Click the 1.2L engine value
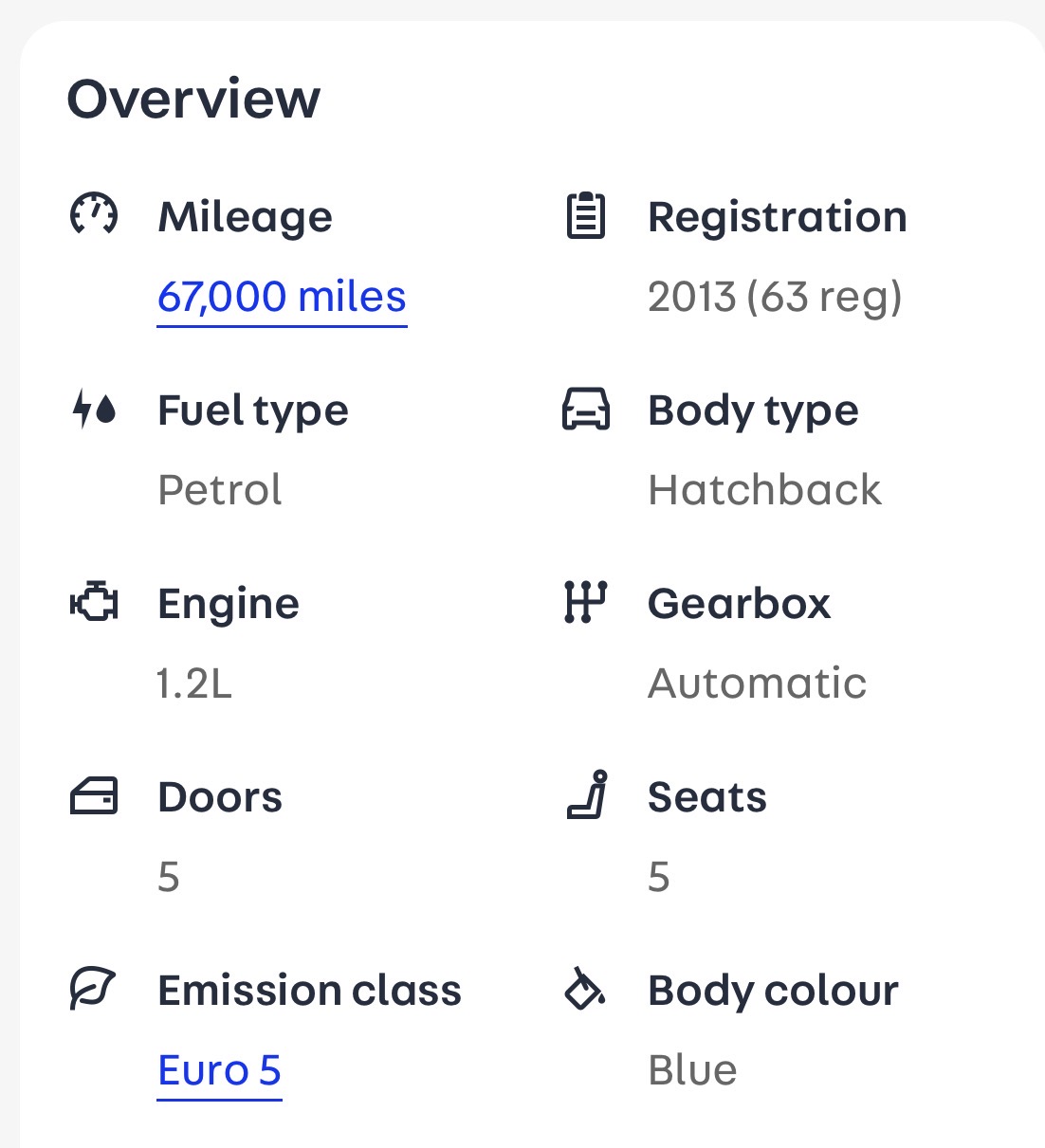 (x=194, y=683)
